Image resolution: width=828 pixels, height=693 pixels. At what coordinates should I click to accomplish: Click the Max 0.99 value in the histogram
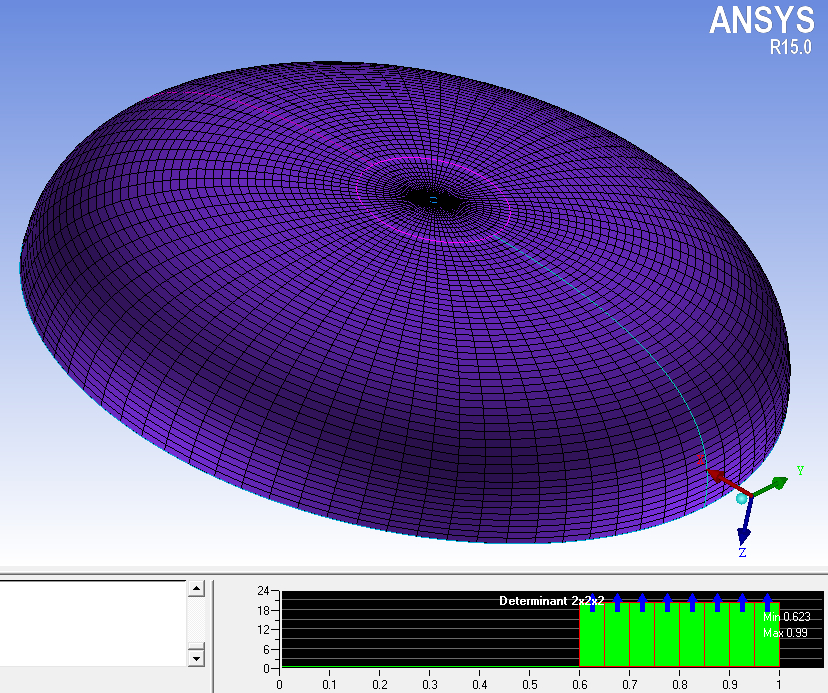[x=784, y=632]
